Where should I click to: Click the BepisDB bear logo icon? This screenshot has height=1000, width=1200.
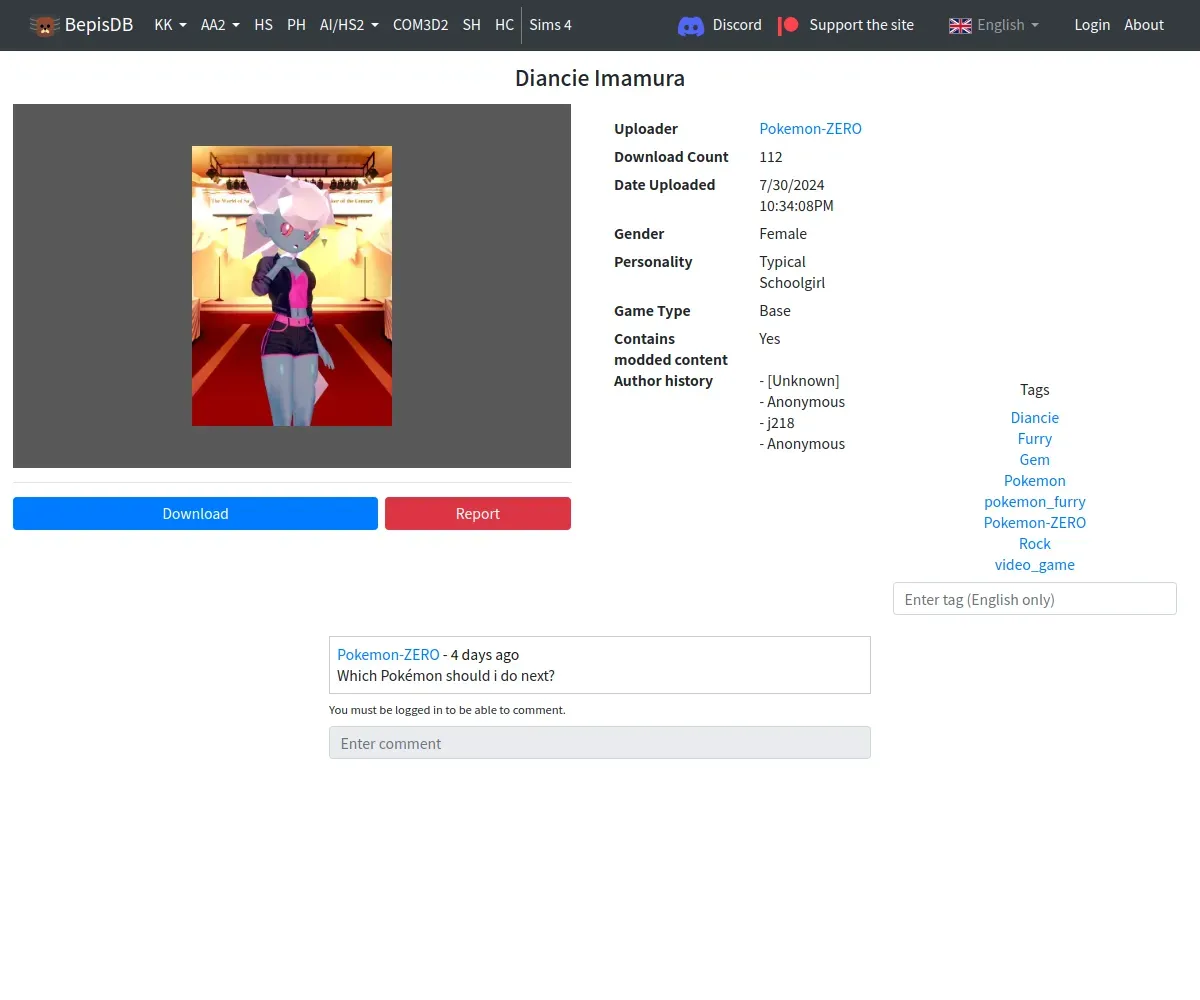44,25
